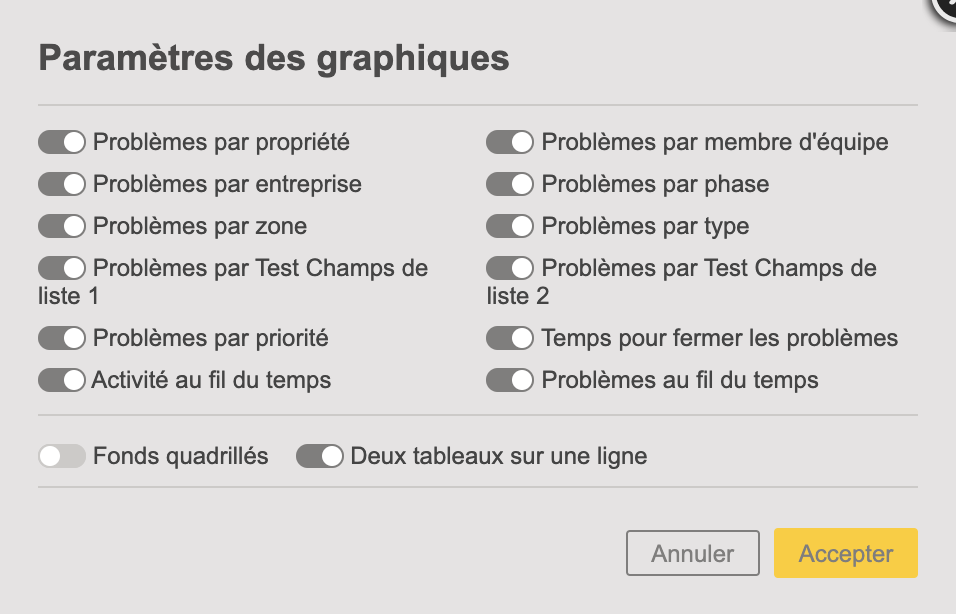Toggle Problèmes par propriété switch
The image size is (956, 614).
[x=62, y=142]
